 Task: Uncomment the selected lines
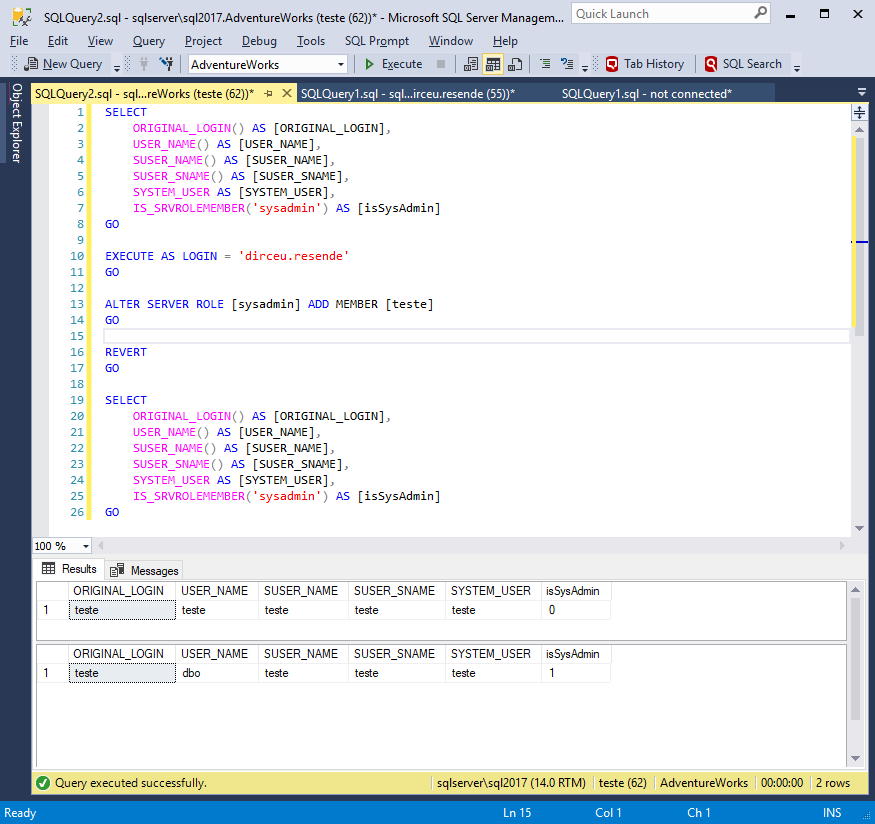[x=565, y=64]
